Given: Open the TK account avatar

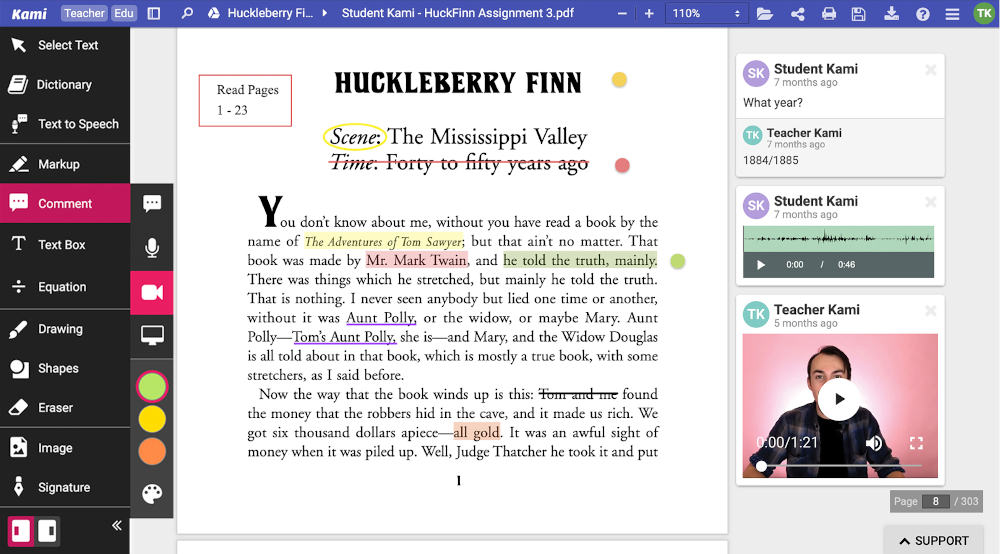Looking at the screenshot, I should (983, 13).
